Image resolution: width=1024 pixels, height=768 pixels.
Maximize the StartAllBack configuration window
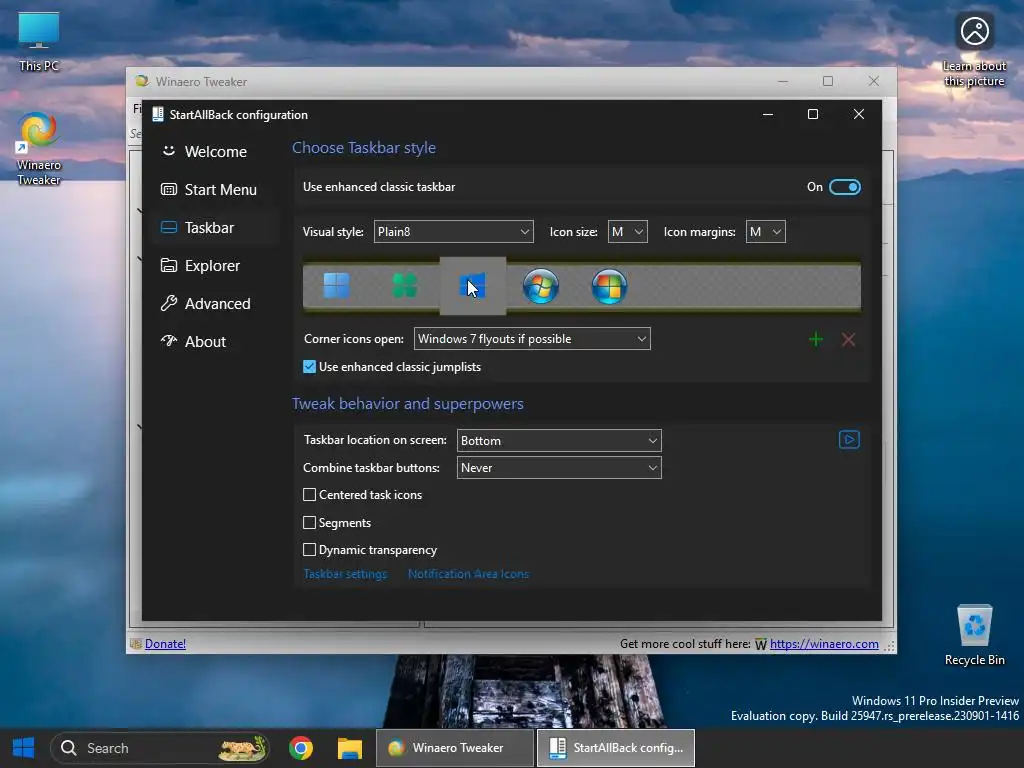point(813,114)
